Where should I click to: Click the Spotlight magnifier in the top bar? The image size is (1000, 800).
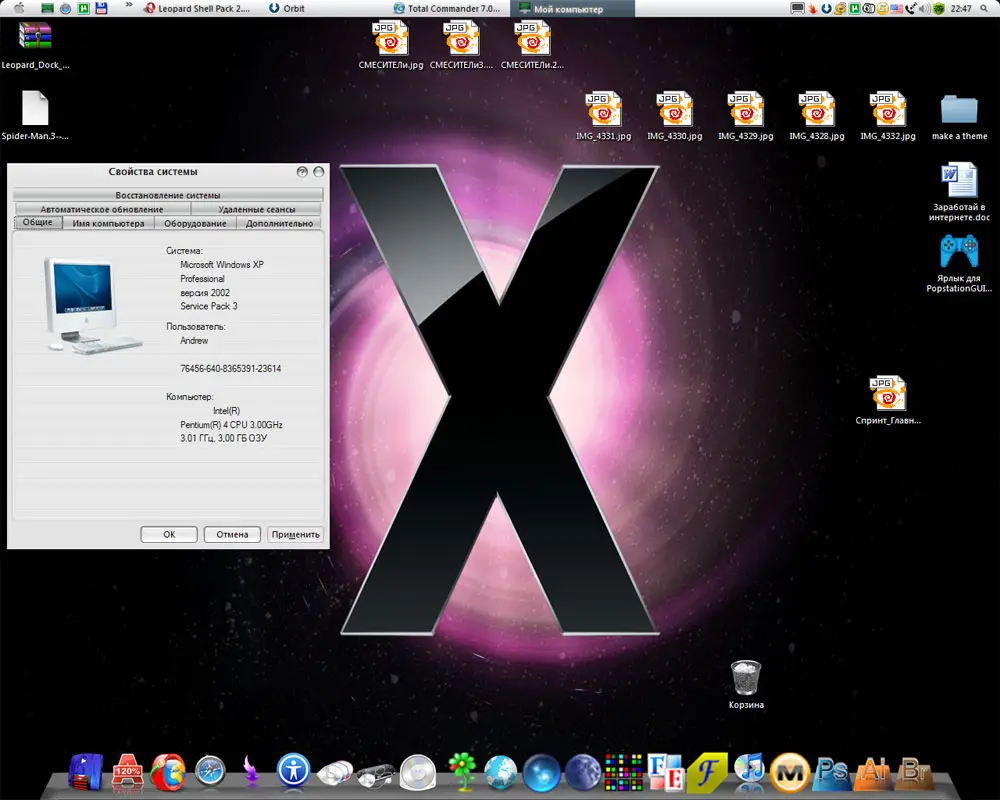pos(984,8)
